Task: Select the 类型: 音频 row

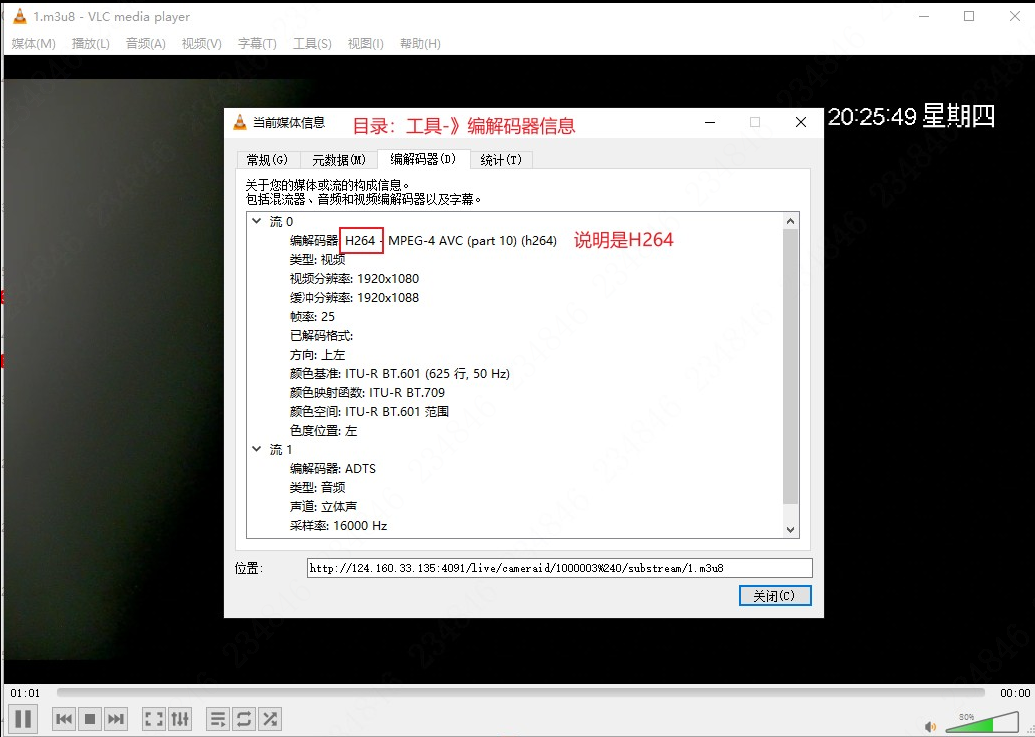Action: pyautogui.click(x=317, y=488)
